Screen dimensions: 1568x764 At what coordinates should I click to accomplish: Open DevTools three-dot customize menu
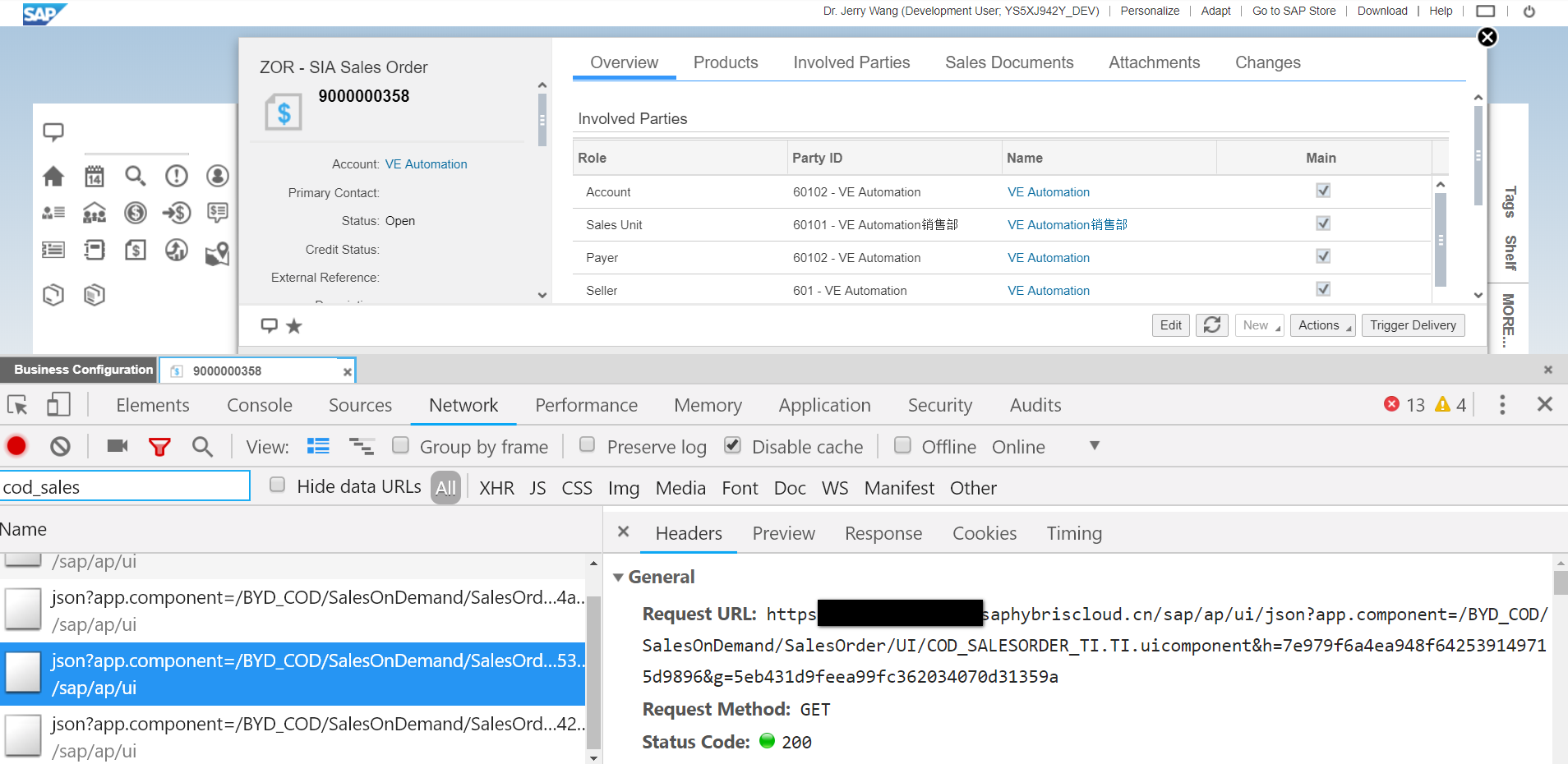[1502, 404]
